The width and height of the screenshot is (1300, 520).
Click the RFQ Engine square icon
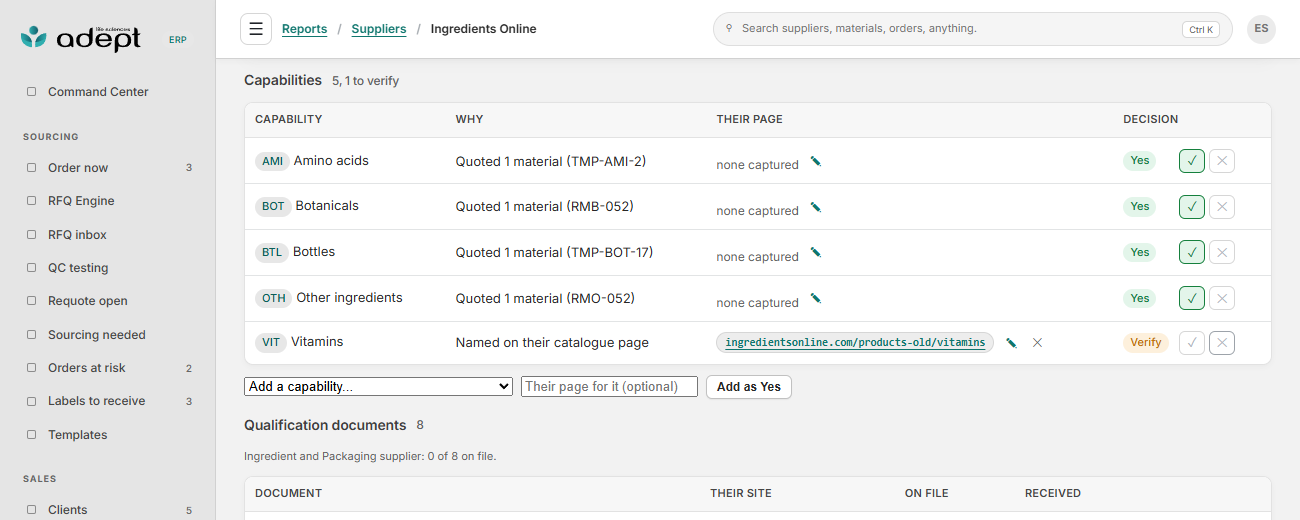coord(31,201)
